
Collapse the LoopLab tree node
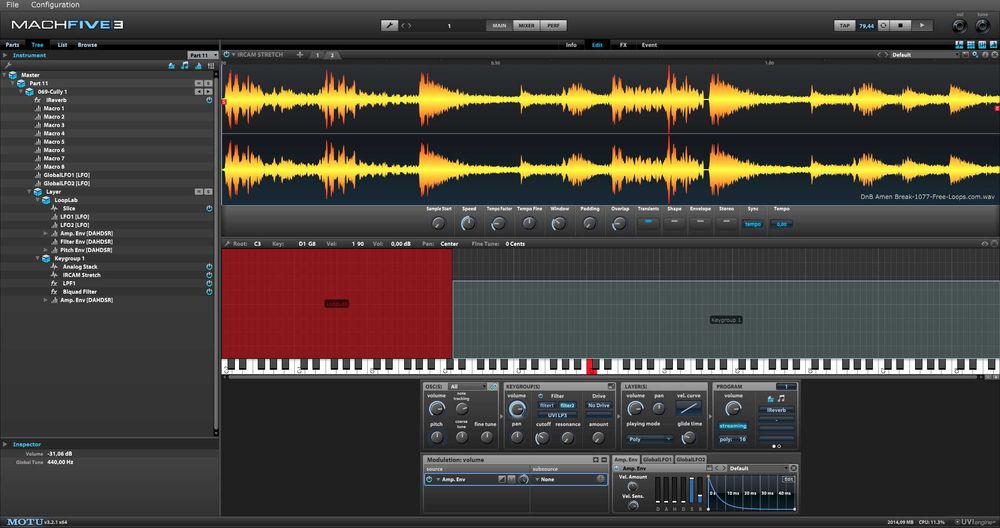(38, 200)
